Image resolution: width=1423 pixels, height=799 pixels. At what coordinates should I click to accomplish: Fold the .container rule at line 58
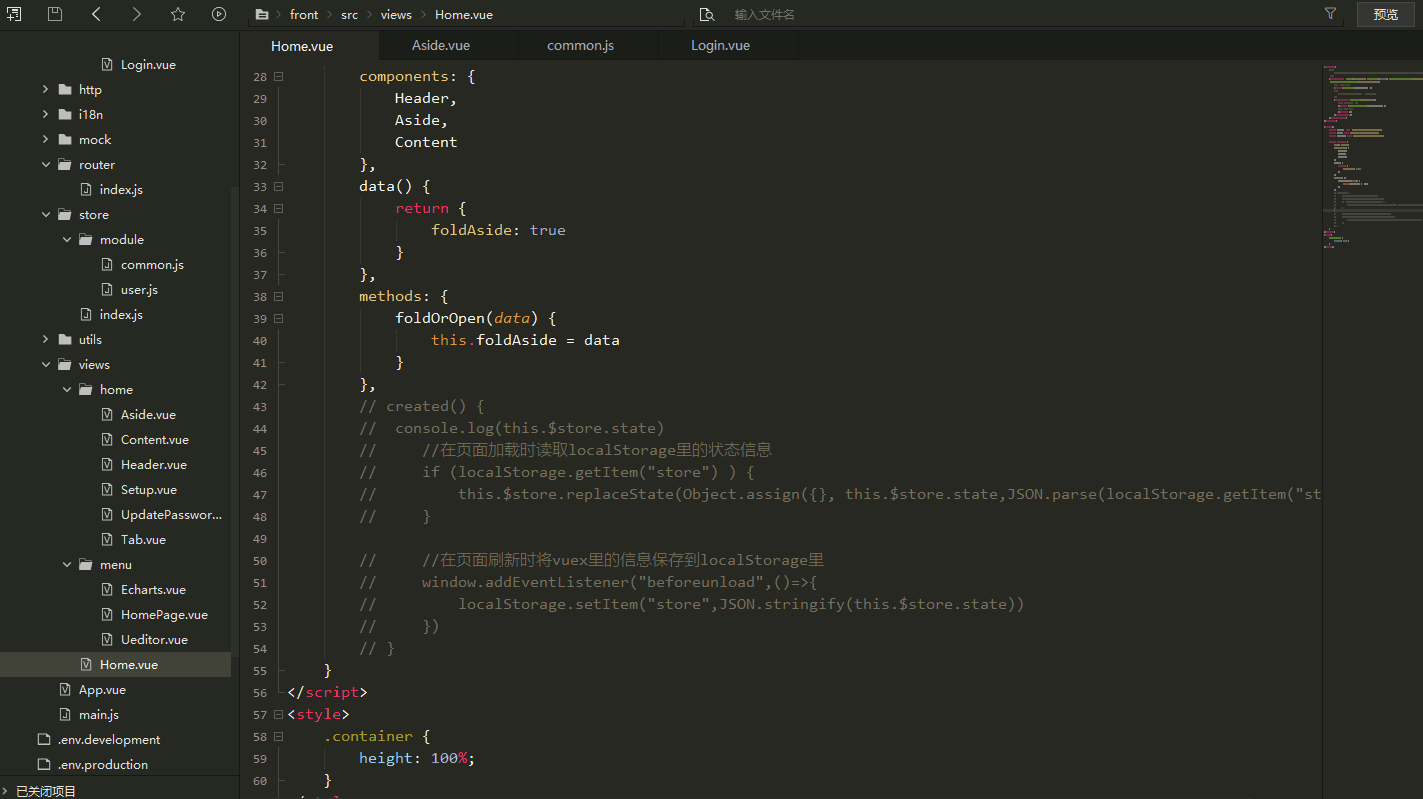point(279,736)
